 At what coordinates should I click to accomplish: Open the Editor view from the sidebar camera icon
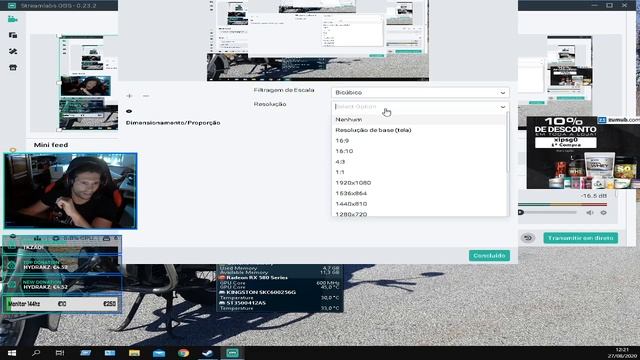(x=13, y=19)
